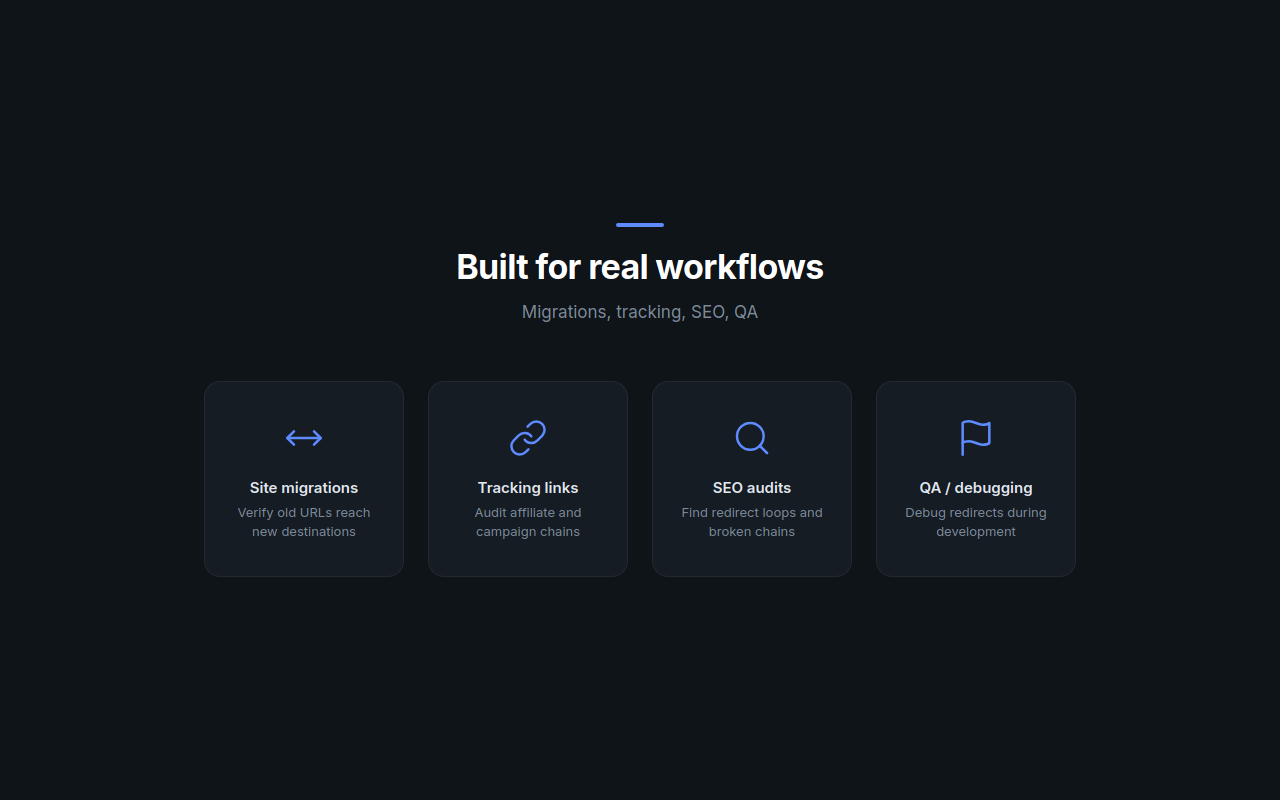
Task: Click the Migrations, tracking, SEO, QA subtitle
Action: point(639,311)
